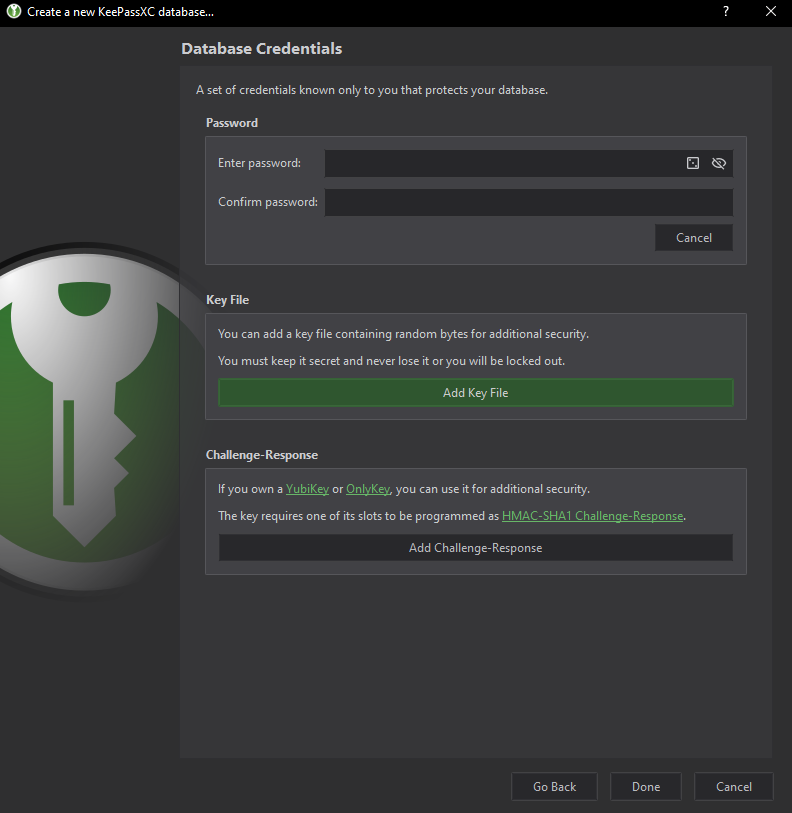Click the Add Key File button
This screenshot has width=792, height=813.
476,393
